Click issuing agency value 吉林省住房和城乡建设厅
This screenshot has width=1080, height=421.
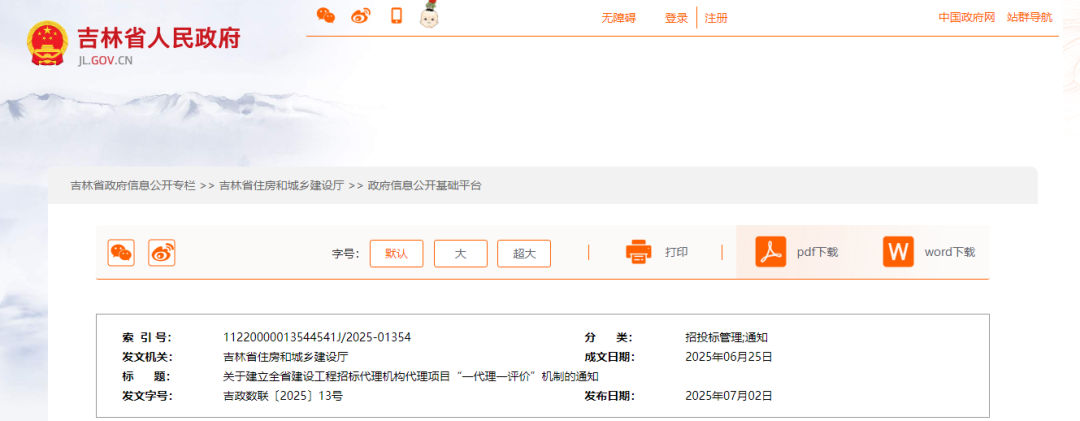coord(286,357)
